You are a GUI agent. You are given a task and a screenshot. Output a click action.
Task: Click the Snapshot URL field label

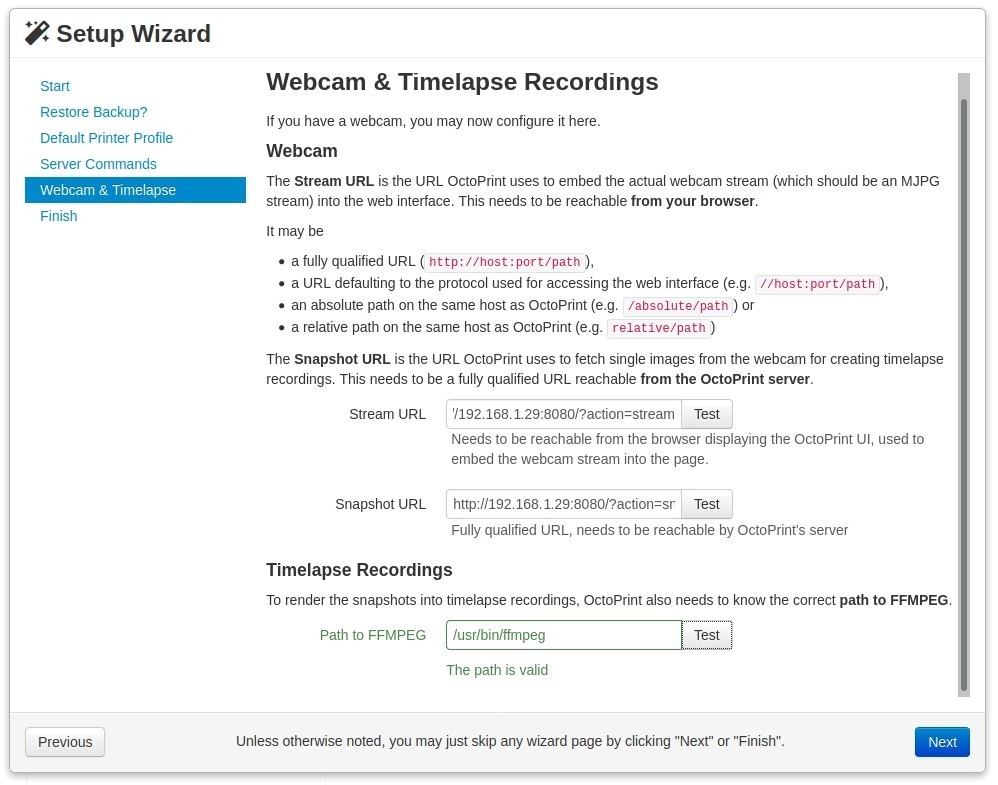(x=380, y=504)
